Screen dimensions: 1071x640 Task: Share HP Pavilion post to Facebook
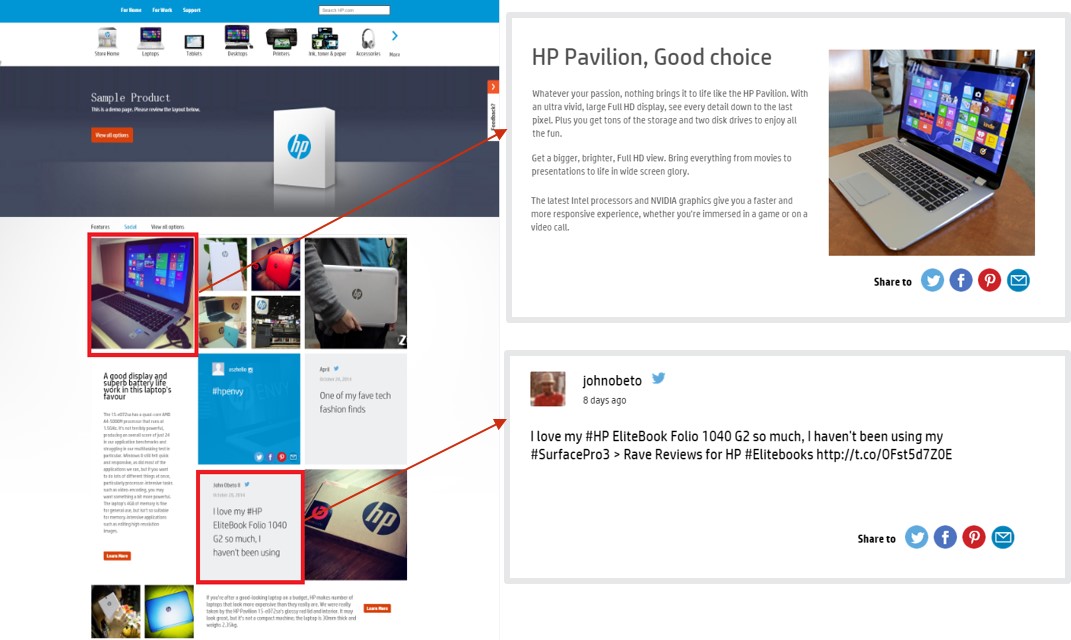click(x=961, y=280)
